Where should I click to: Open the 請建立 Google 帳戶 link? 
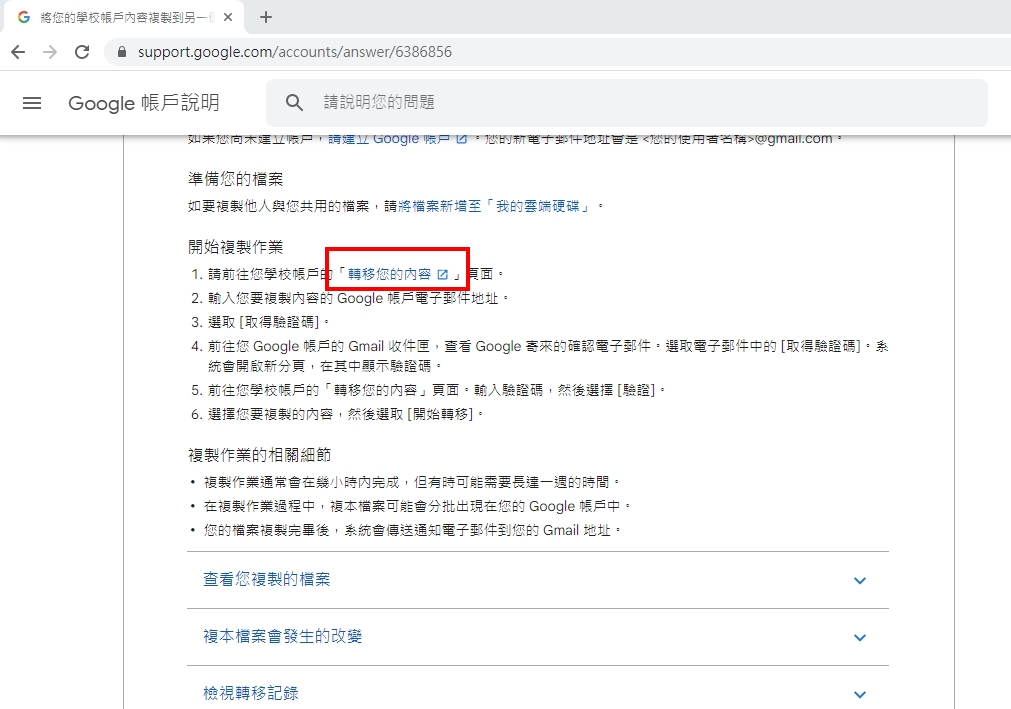[x=398, y=138]
